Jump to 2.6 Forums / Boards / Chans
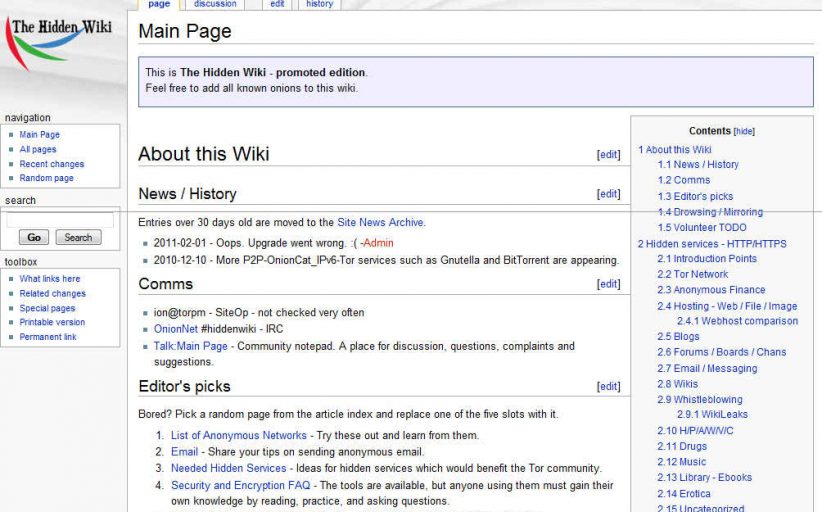This screenshot has width=822, height=512. 722,352
